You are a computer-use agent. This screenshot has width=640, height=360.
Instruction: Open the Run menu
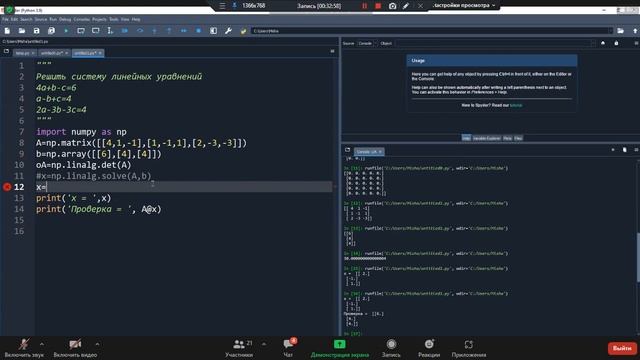pos(53,19)
